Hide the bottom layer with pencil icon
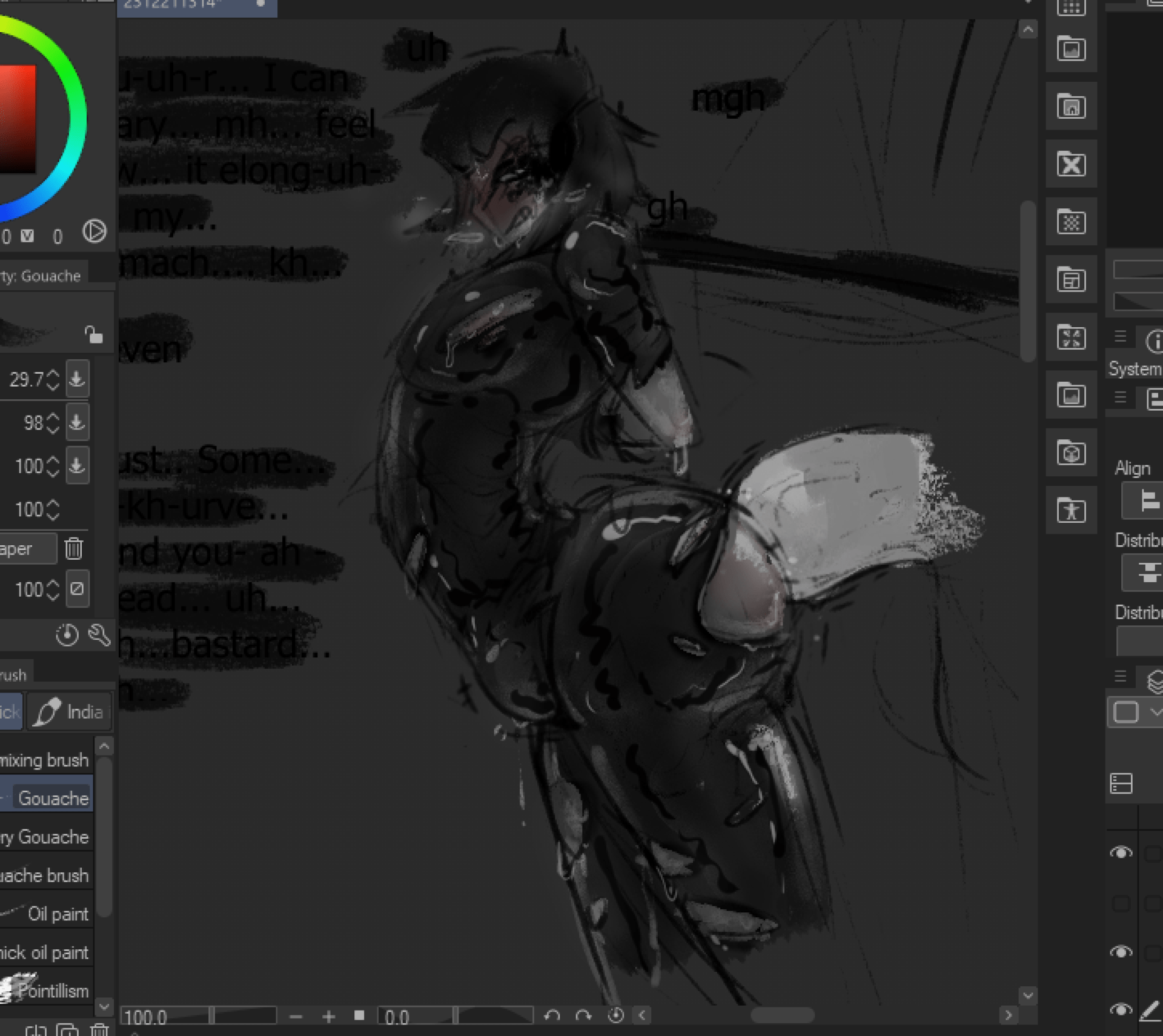Image resolution: width=1163 pixels, height=1036 pixels. tap(1121, 1009)
